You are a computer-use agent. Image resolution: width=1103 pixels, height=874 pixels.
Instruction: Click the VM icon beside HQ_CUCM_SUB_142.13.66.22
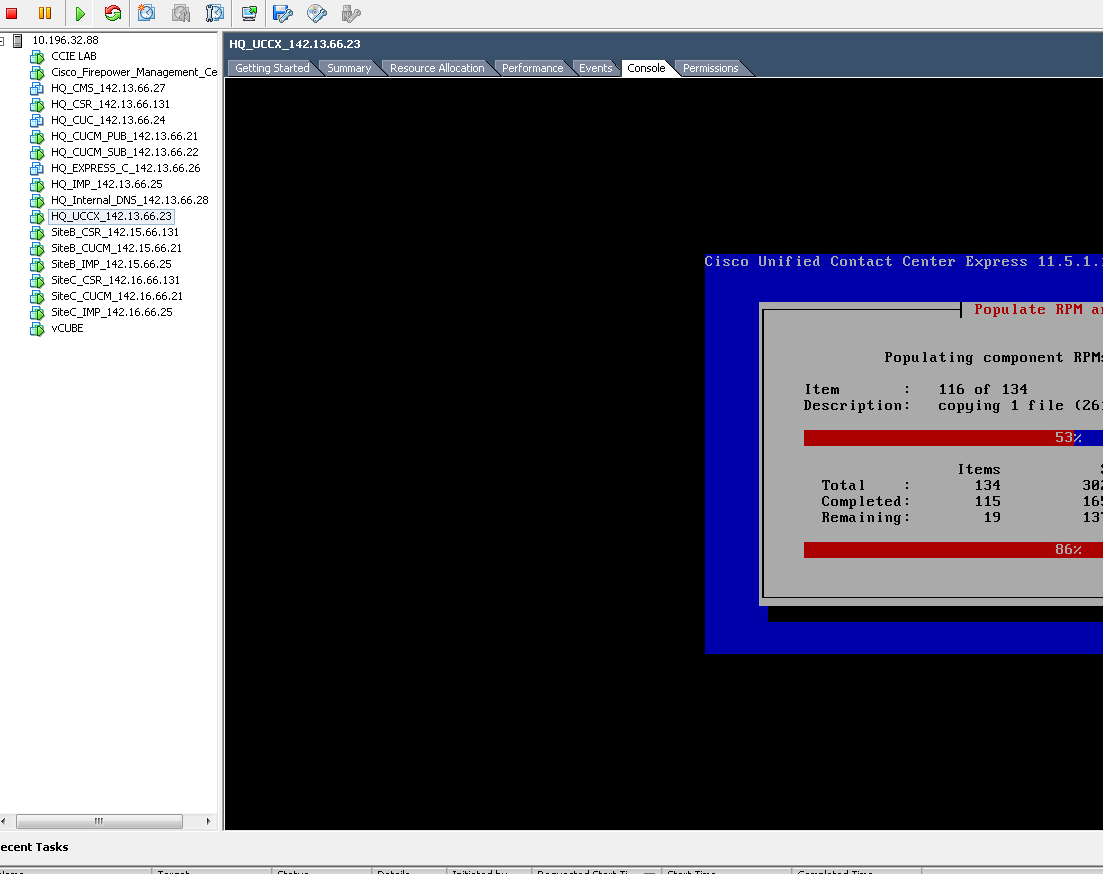pyautogui.click(x=37, y=153)
